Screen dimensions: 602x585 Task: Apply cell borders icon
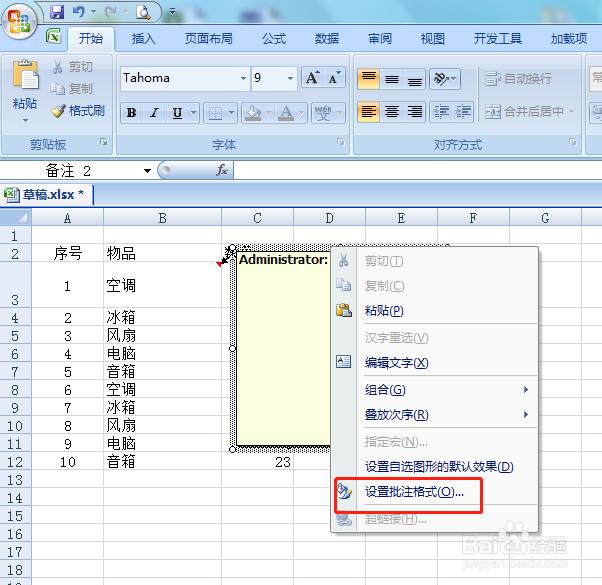tap(215, 112)
